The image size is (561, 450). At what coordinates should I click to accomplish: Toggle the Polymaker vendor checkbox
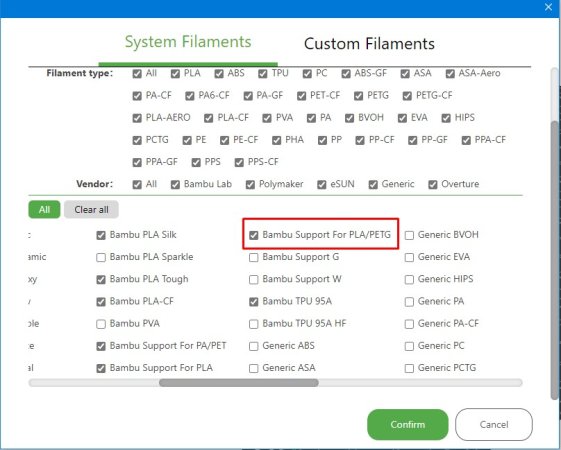click(x=250, y=185)
